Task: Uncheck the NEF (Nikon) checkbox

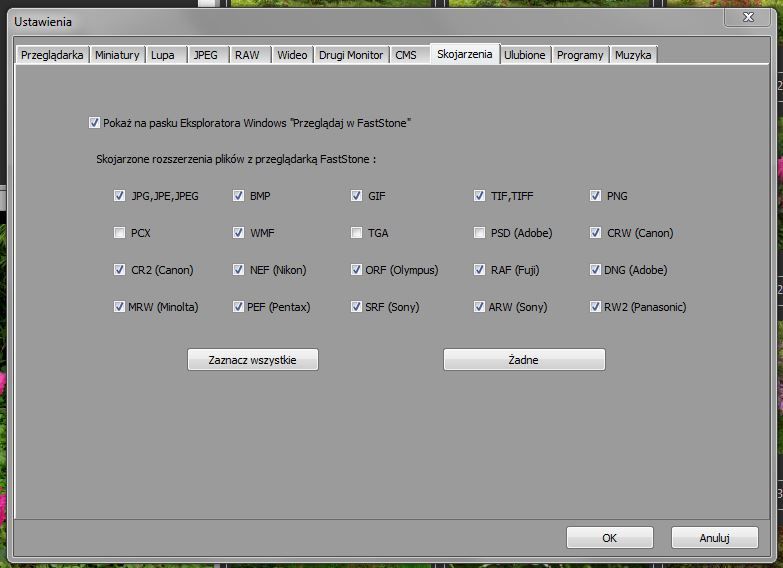Action: 239,270
